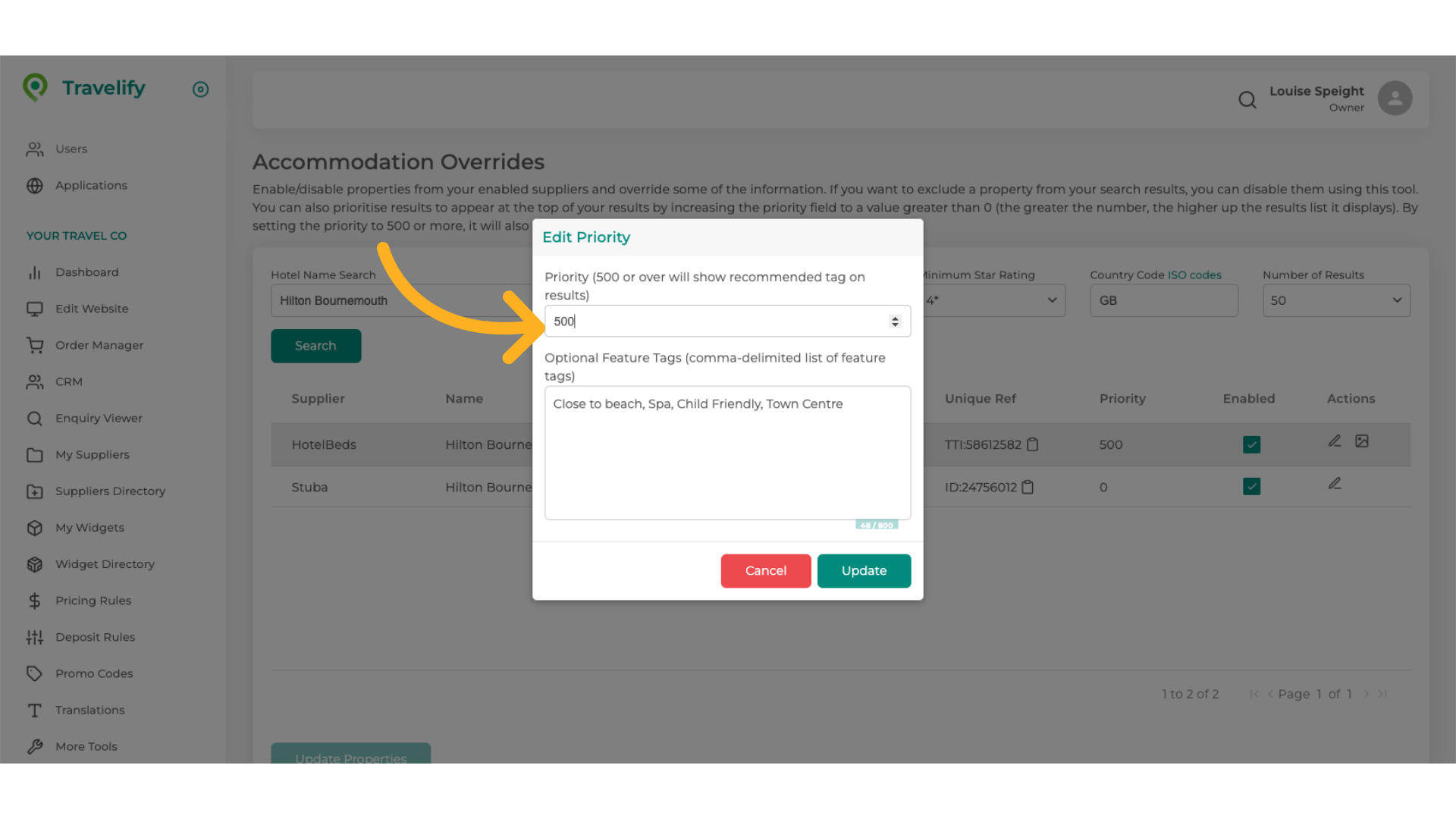Toggle Enabled checkbox for Stuba row
The height and width of the screenshot is (819, 1456).
1251,487
